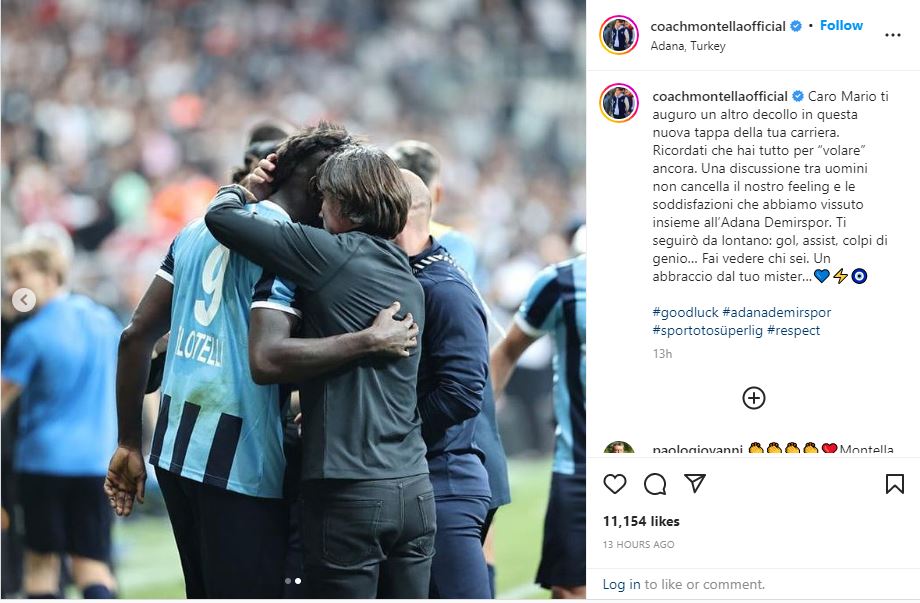
Task: Go to previous photo with left arrow
Action: 23,300
